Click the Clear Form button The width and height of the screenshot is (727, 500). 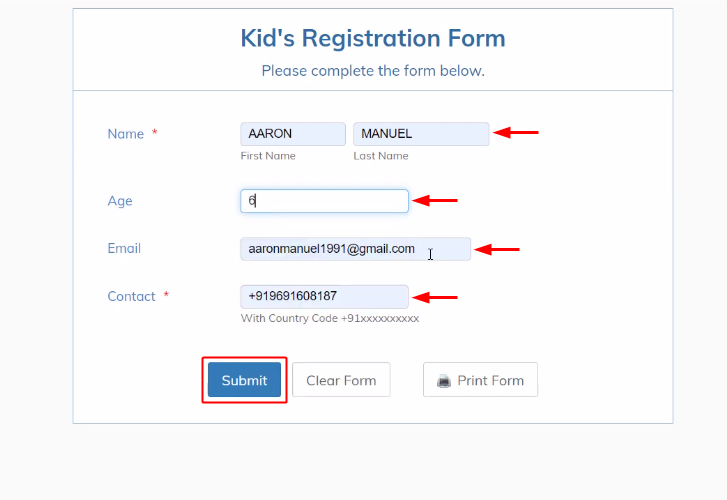tap(341, 380)
